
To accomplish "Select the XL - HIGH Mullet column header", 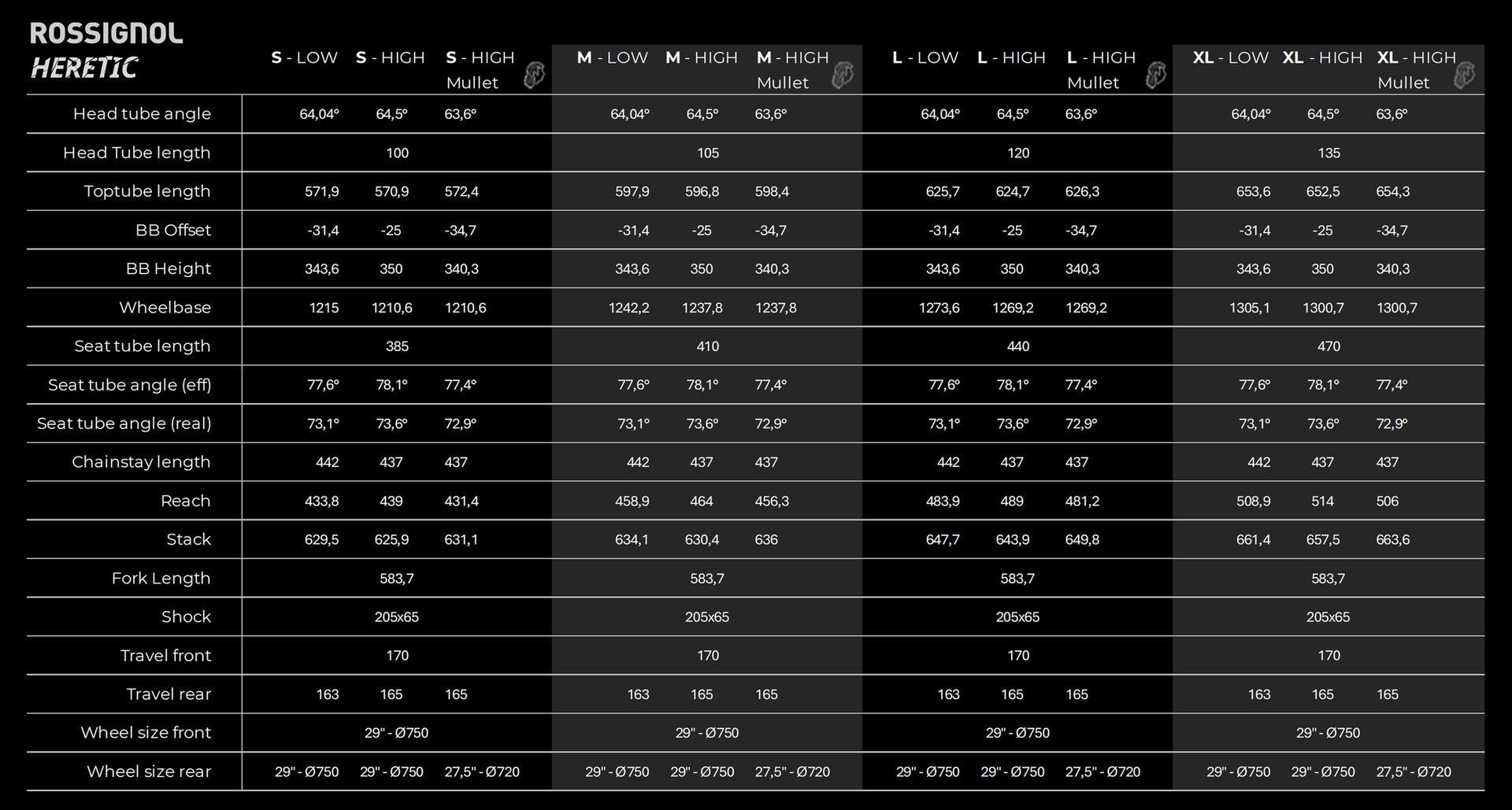I will tap(1416, 70).
